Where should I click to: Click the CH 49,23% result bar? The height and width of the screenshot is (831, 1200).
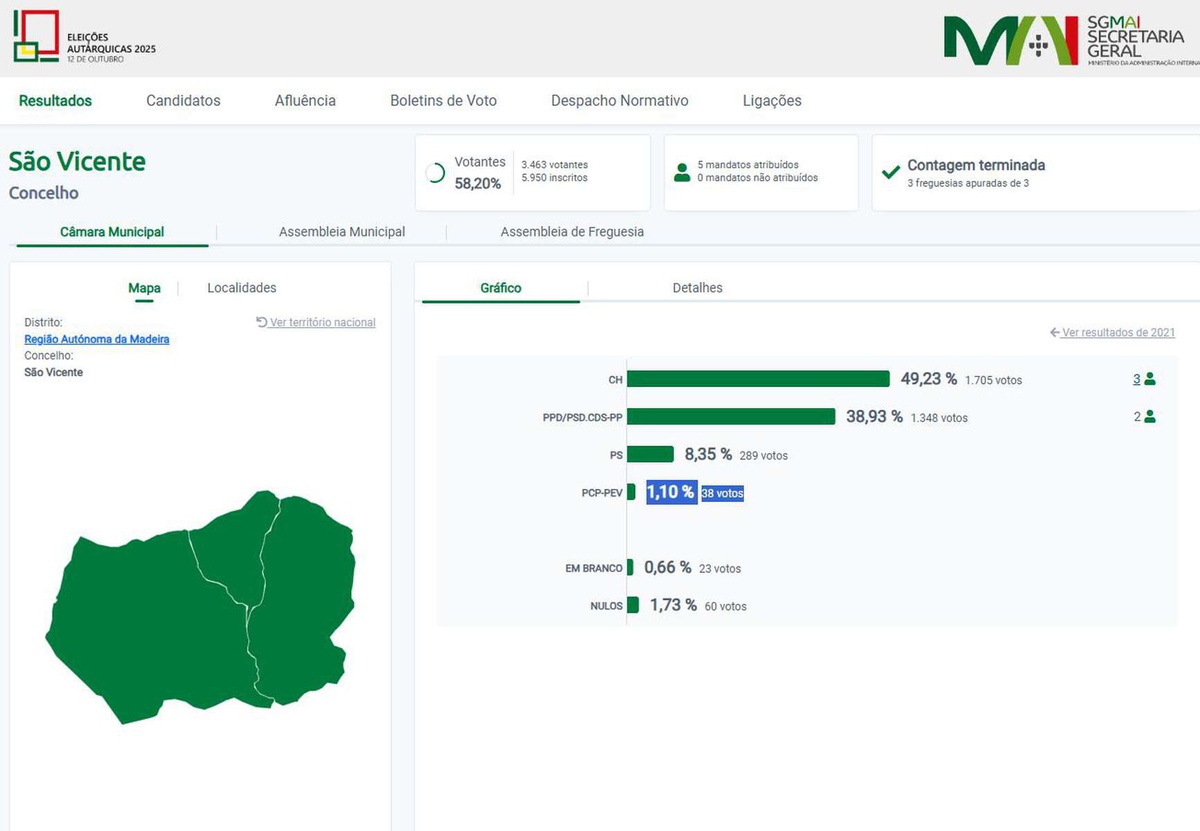point(758,379)
